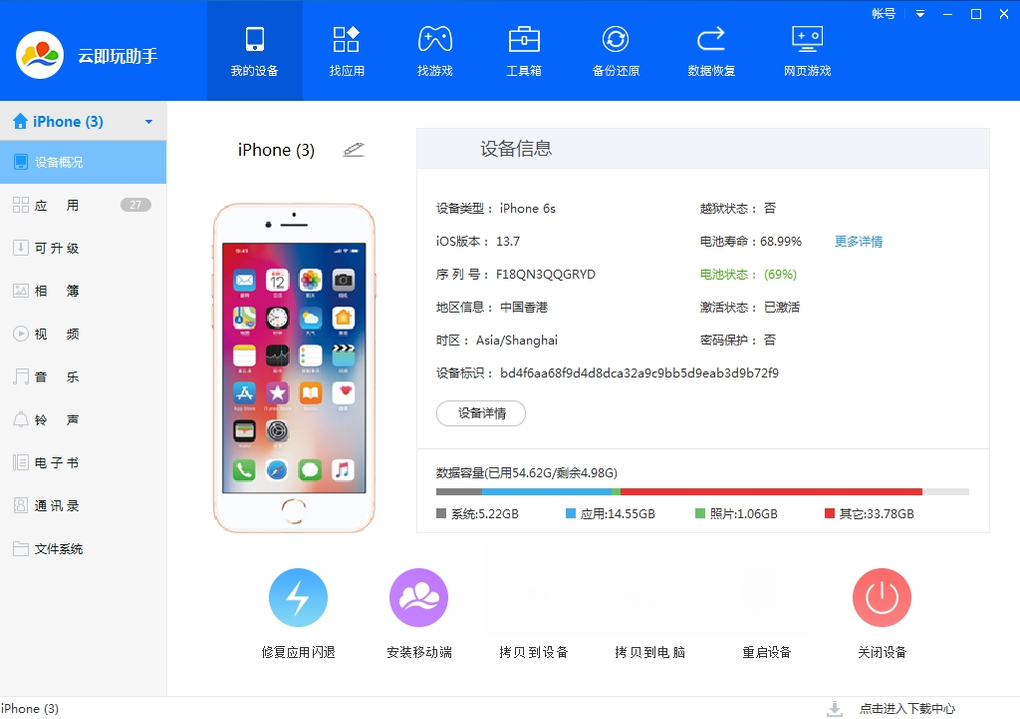Click the green 照片 legend swatch
Viewport: 1020px width, 719px height.
click(x=700, y=513)
